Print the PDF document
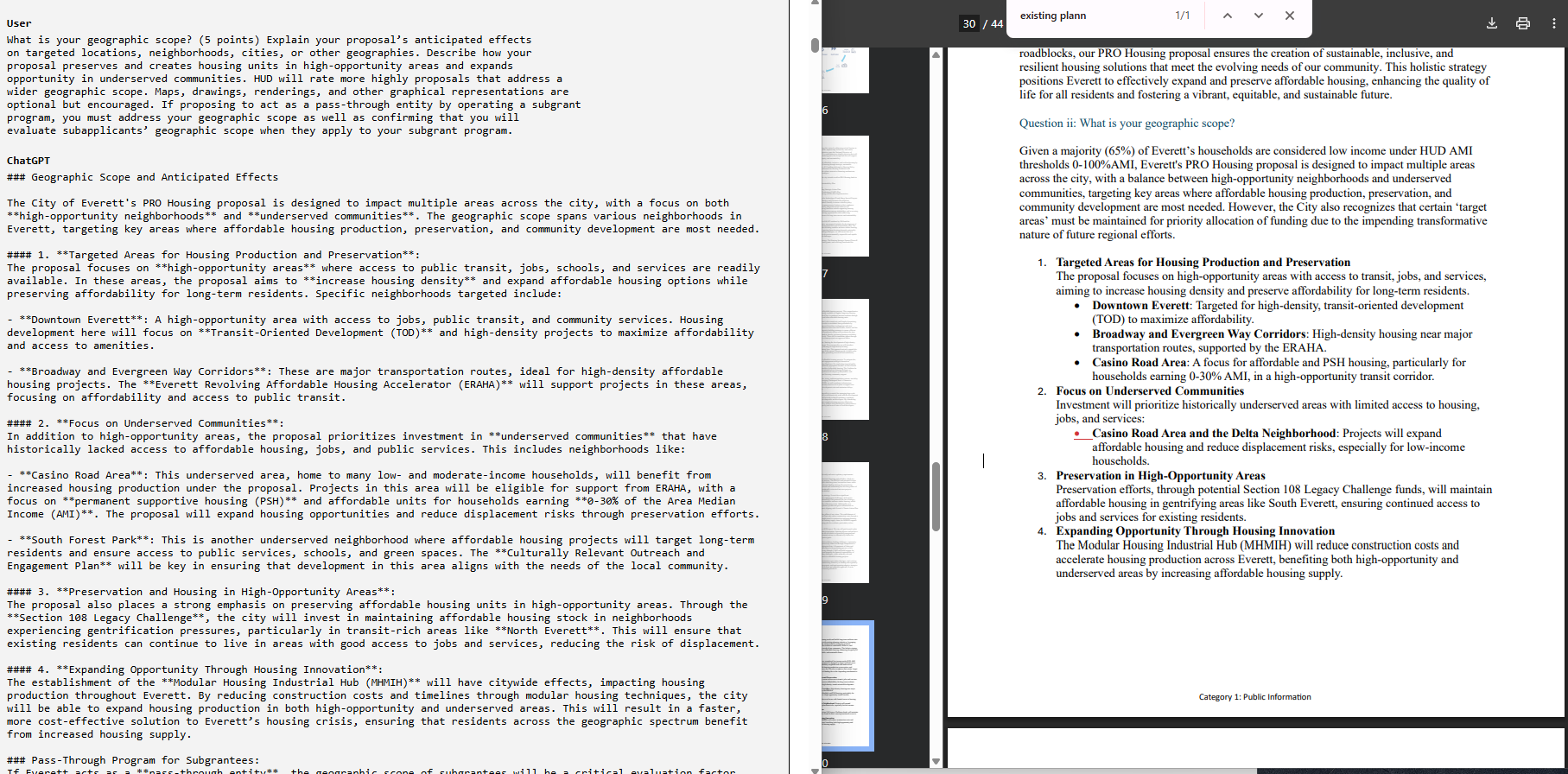 click(x=1522, y=23)
